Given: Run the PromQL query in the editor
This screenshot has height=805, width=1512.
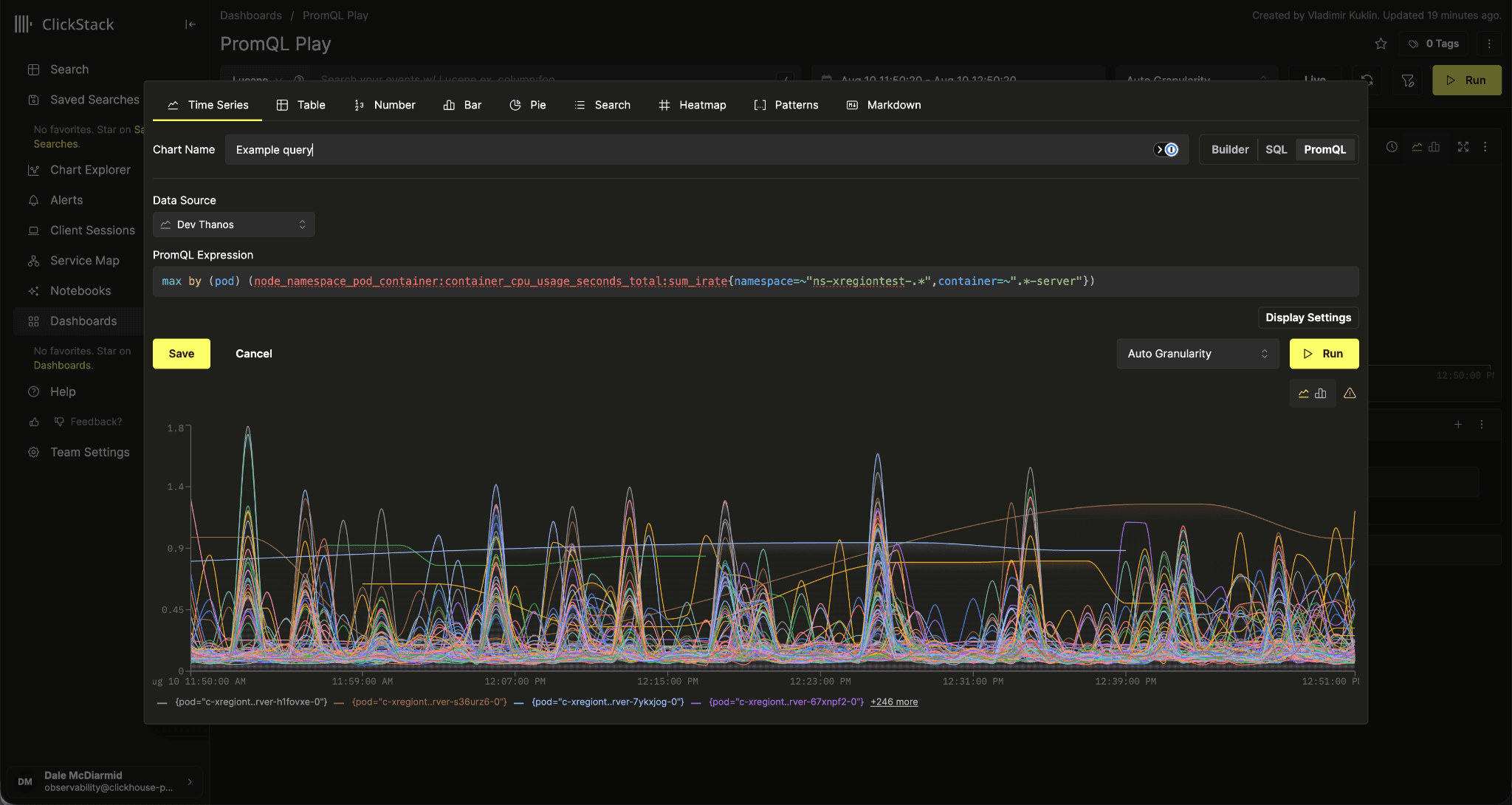Looking at the screenshot, I should pyautogui.click(x=1324, y=354).
